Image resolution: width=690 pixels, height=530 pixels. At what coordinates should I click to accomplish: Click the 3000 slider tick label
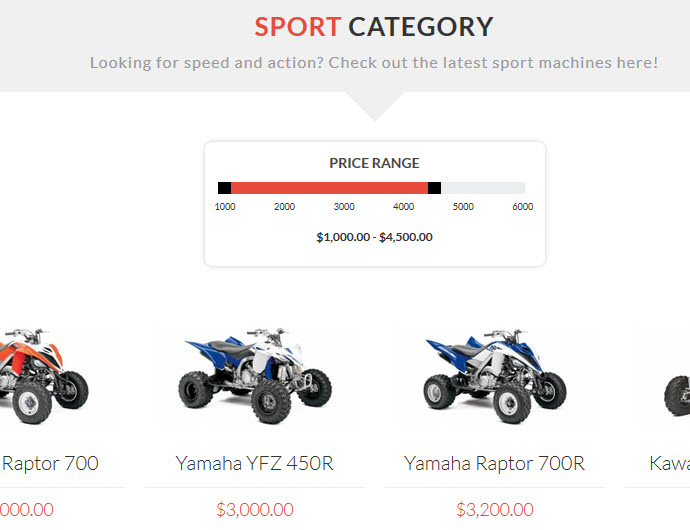[x=344, y=206]
